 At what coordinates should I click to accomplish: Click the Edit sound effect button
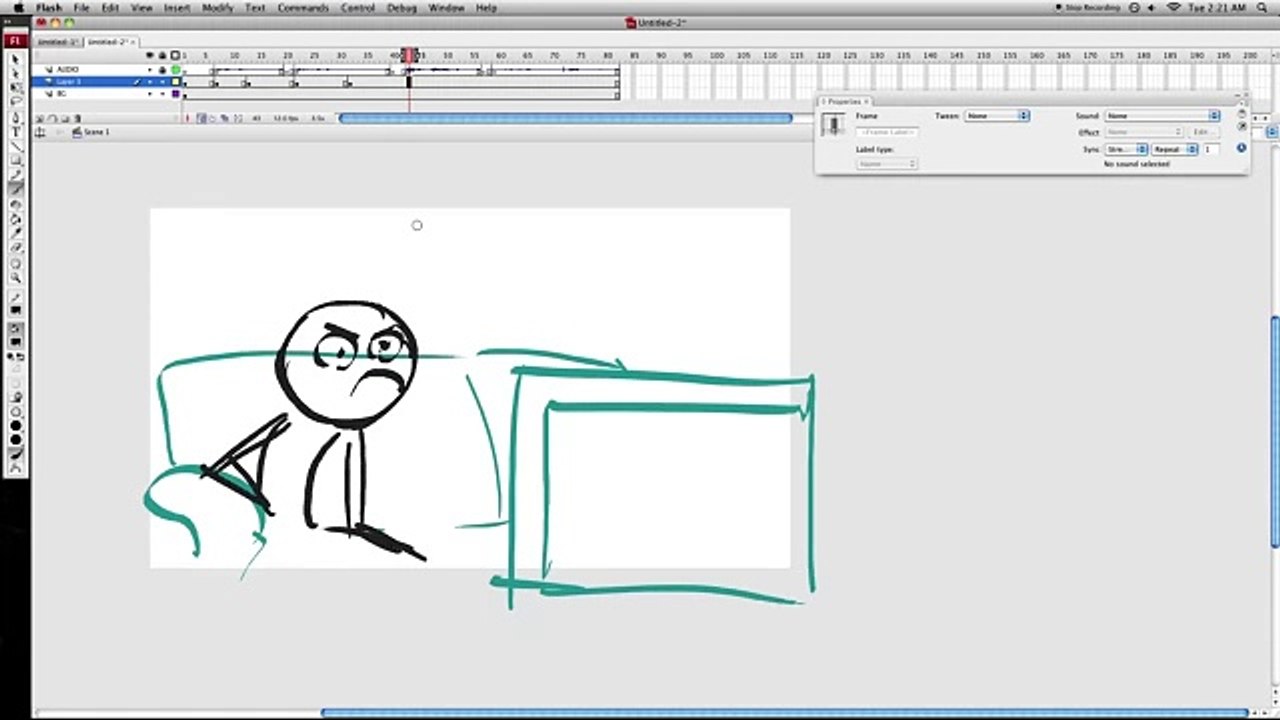click(1202, 132)
